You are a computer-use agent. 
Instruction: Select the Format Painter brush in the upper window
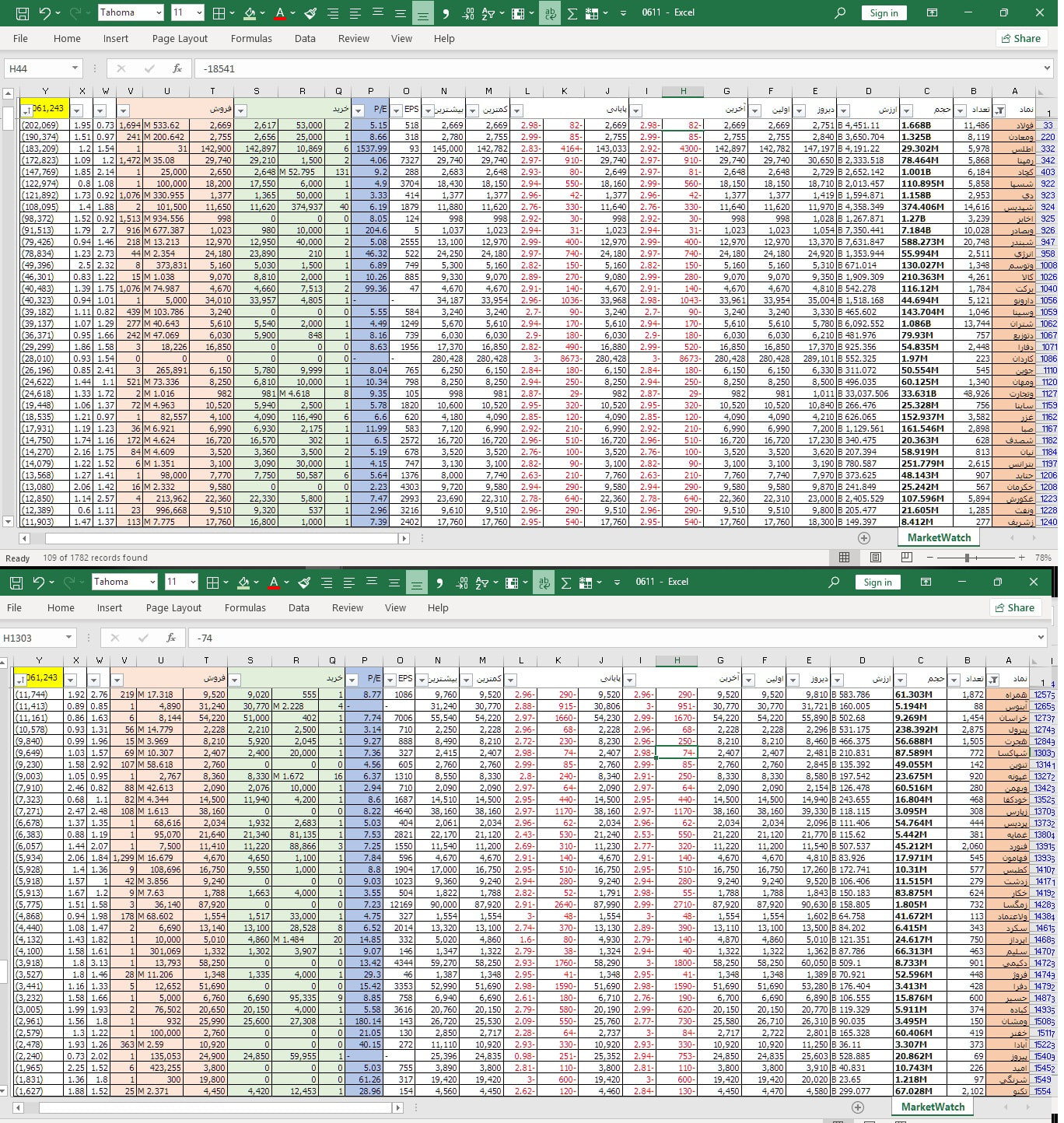[x=310, y=13]
